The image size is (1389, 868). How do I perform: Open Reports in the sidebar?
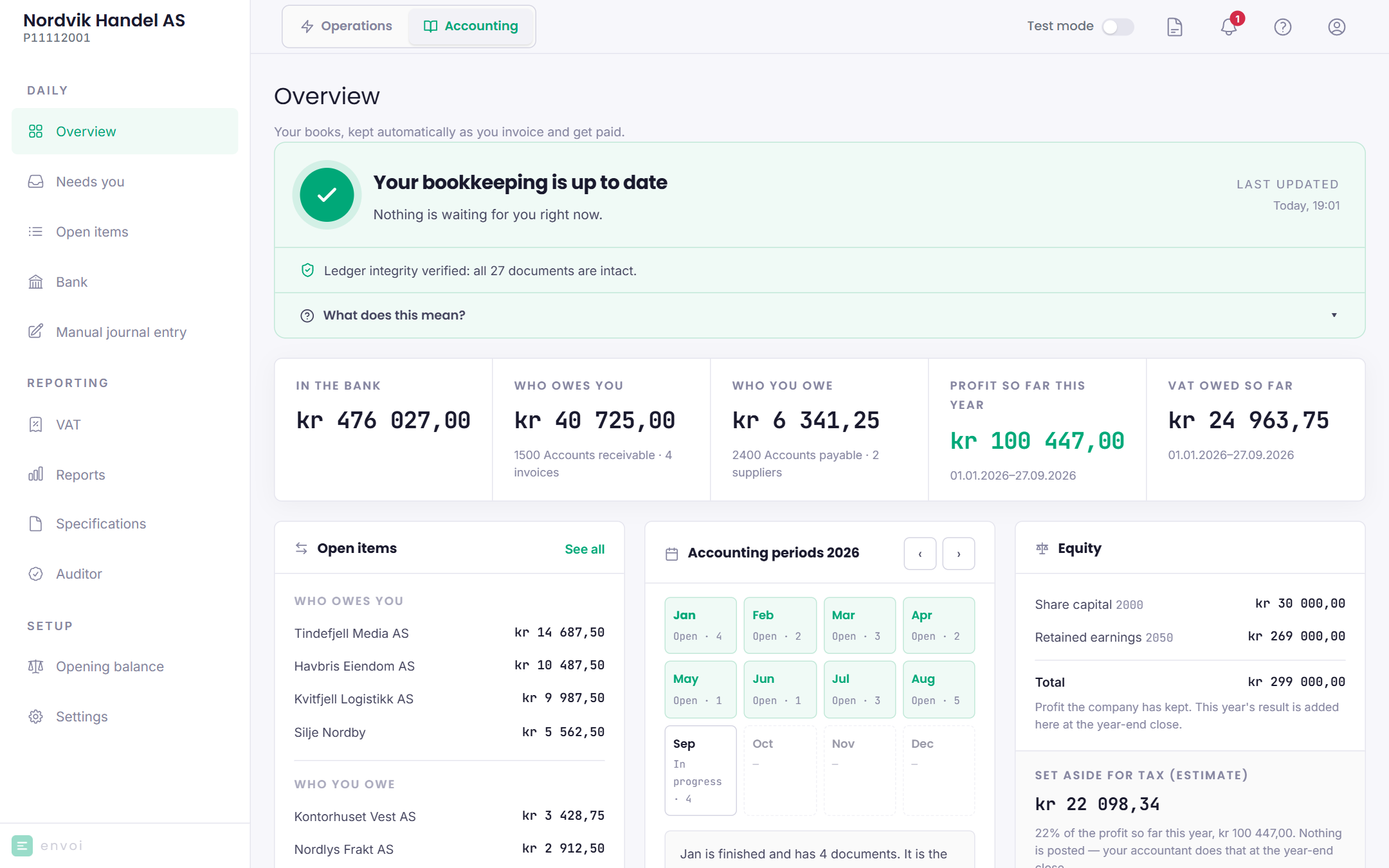125,475
